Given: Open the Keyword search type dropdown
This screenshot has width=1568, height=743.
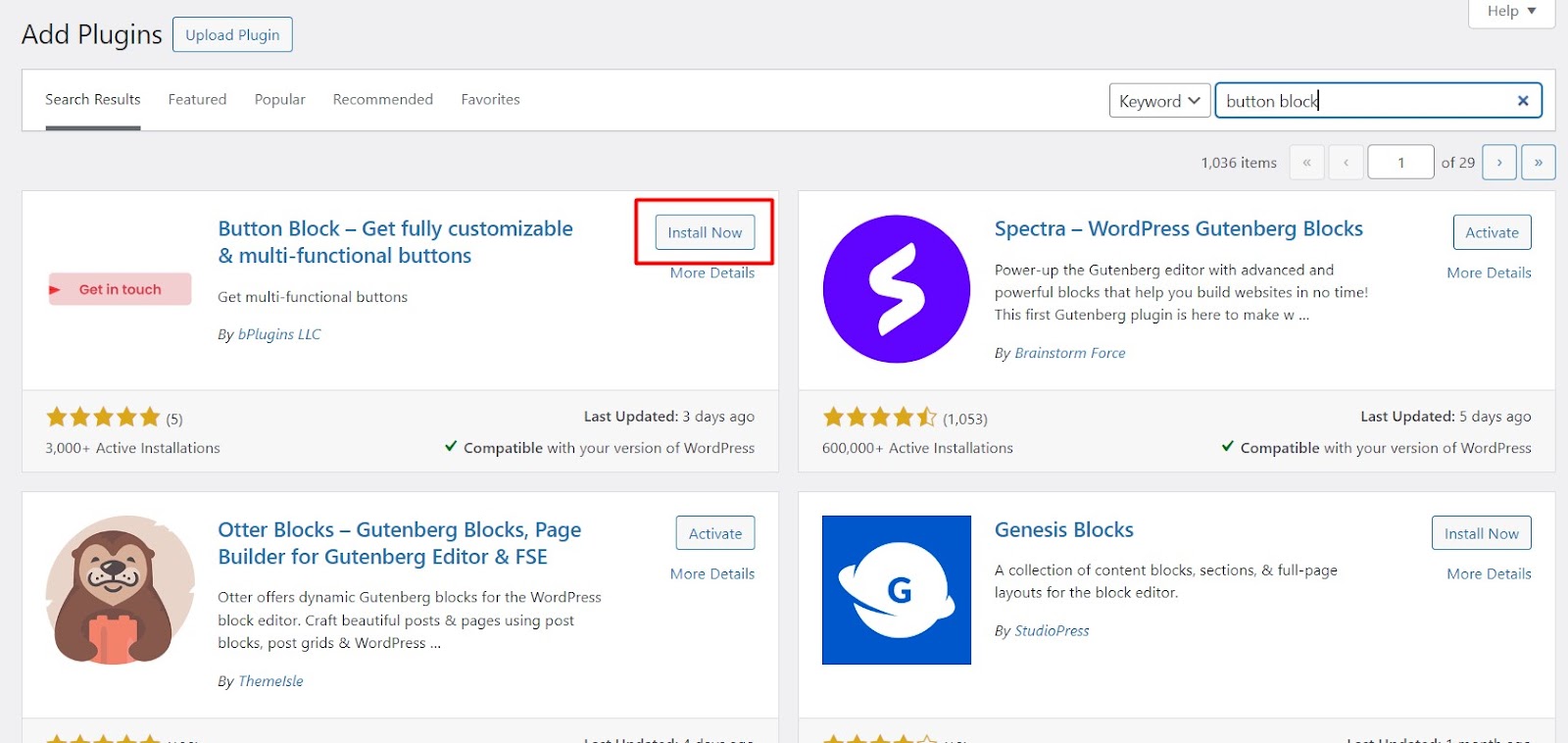Looking at the screenshot, I should (x=1160, y=101).
